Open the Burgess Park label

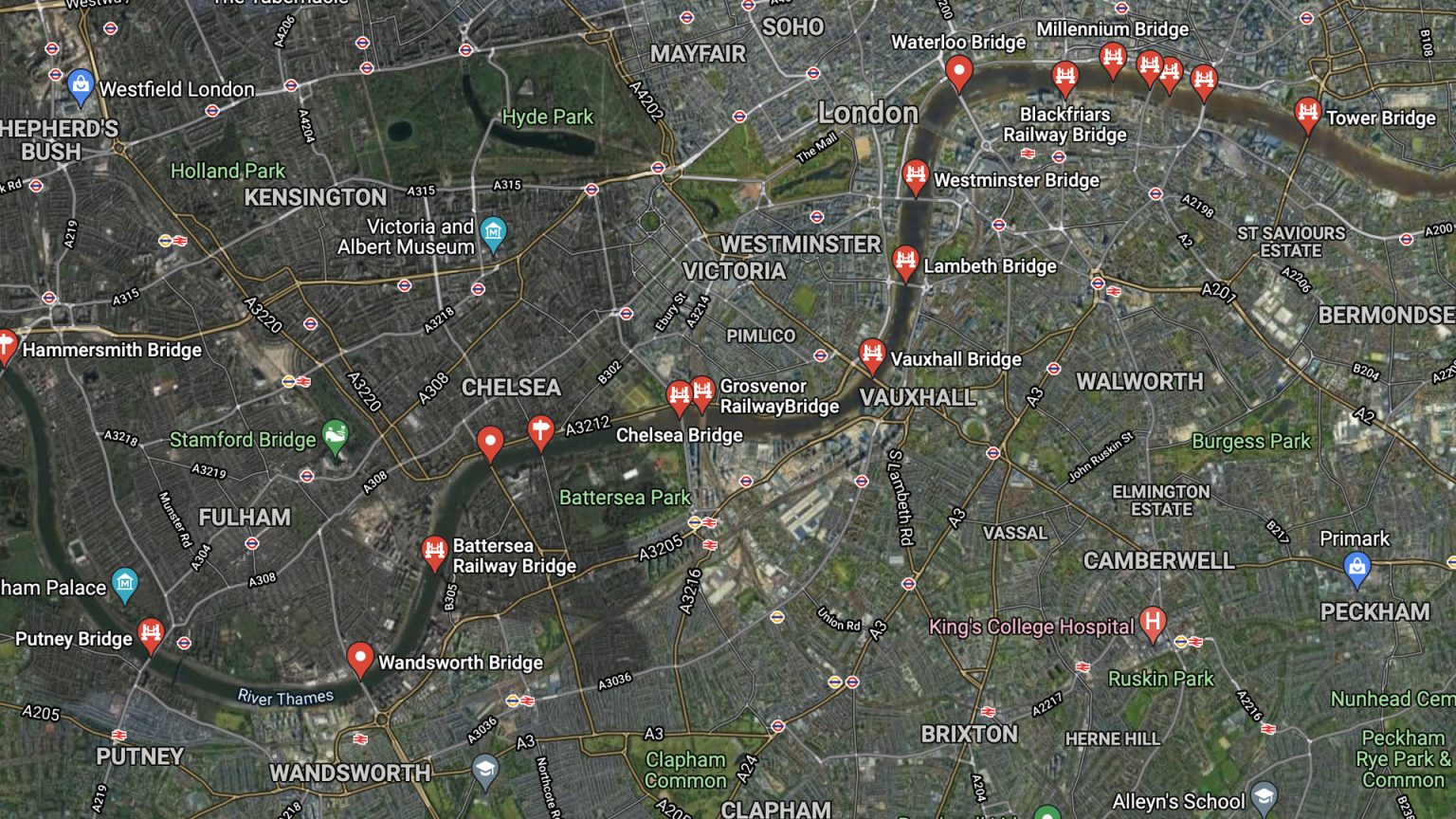[1250, 441]
